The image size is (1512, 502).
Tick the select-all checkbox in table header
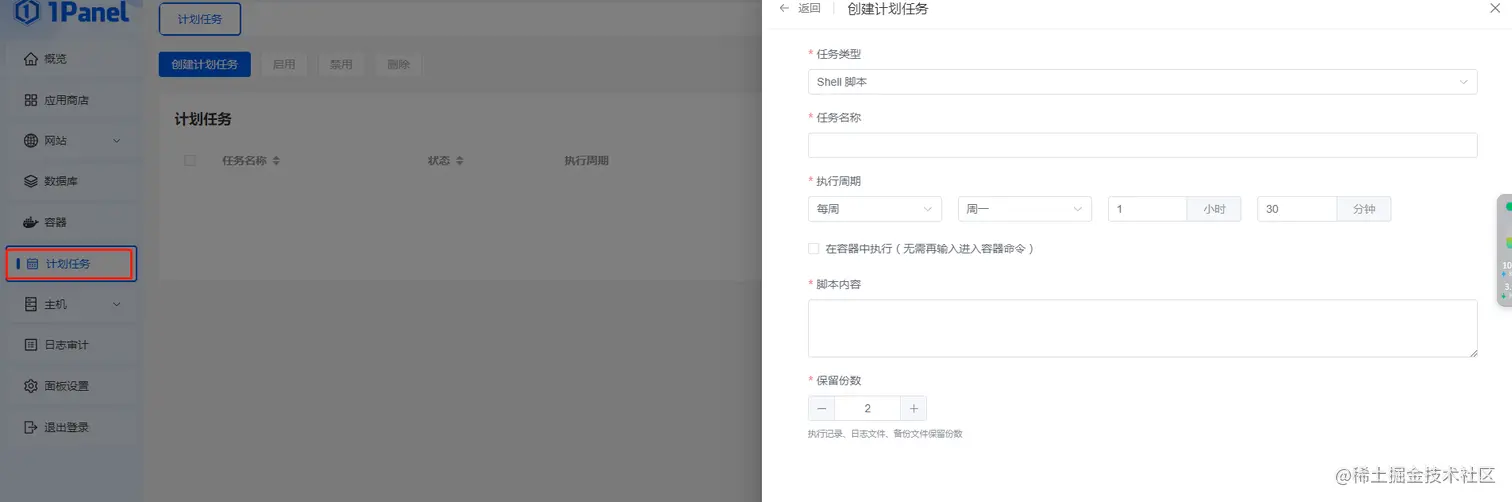[190, 160]
